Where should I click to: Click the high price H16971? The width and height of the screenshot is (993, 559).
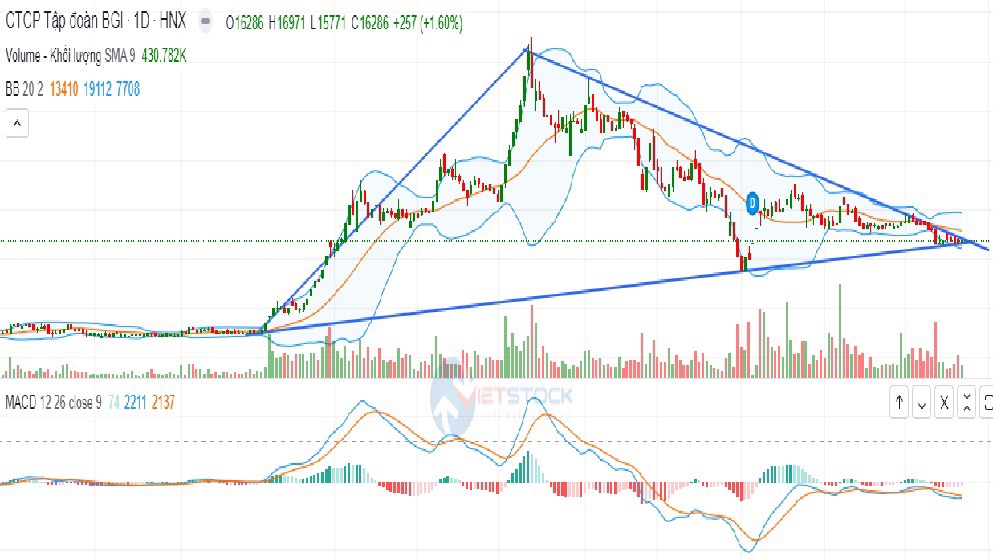287,23
